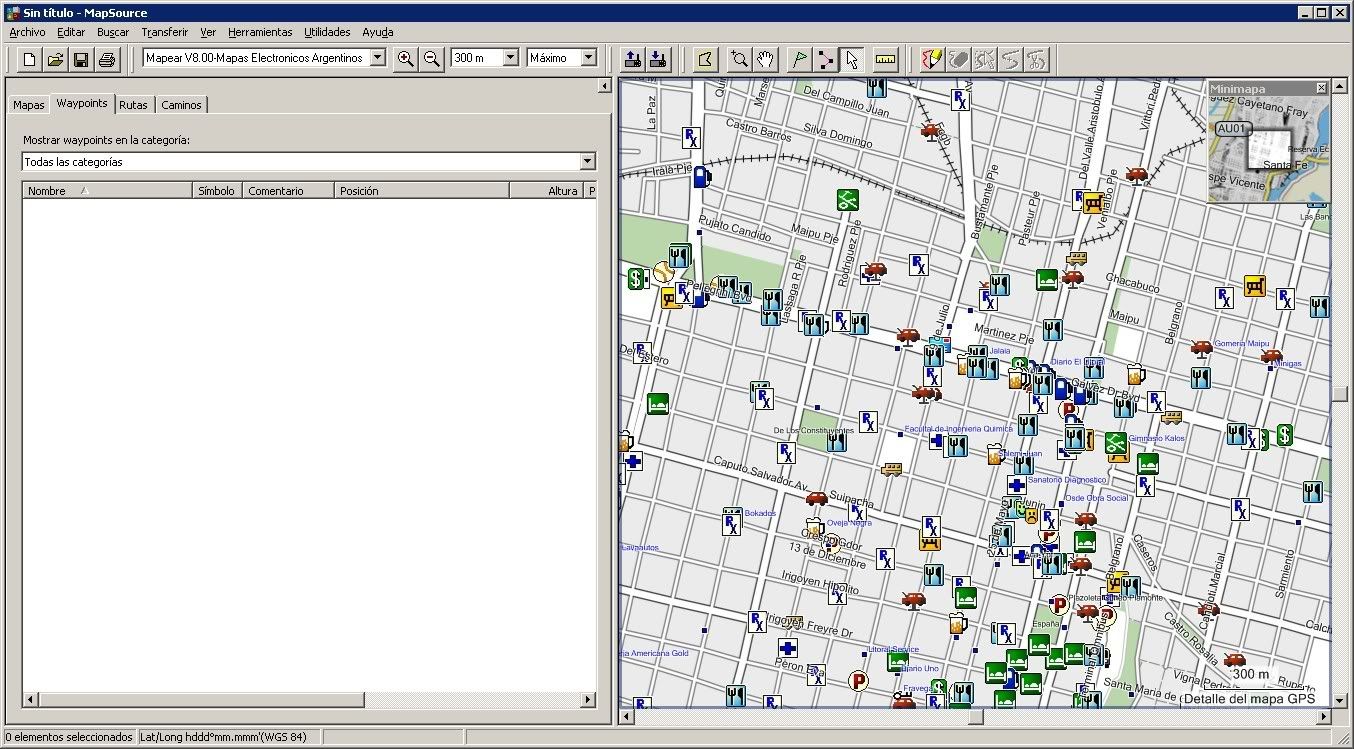This screenshot has height=749, width=1354.
Task: Click the Litoral Service map label
Action: click(893, 649)
